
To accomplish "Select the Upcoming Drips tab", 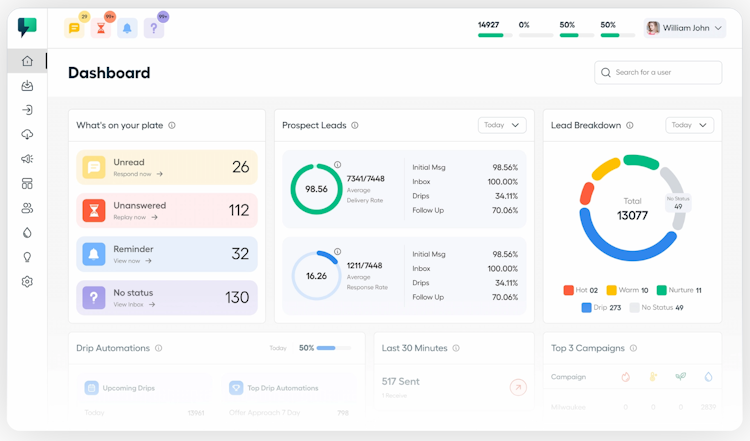I will (120, 388).
